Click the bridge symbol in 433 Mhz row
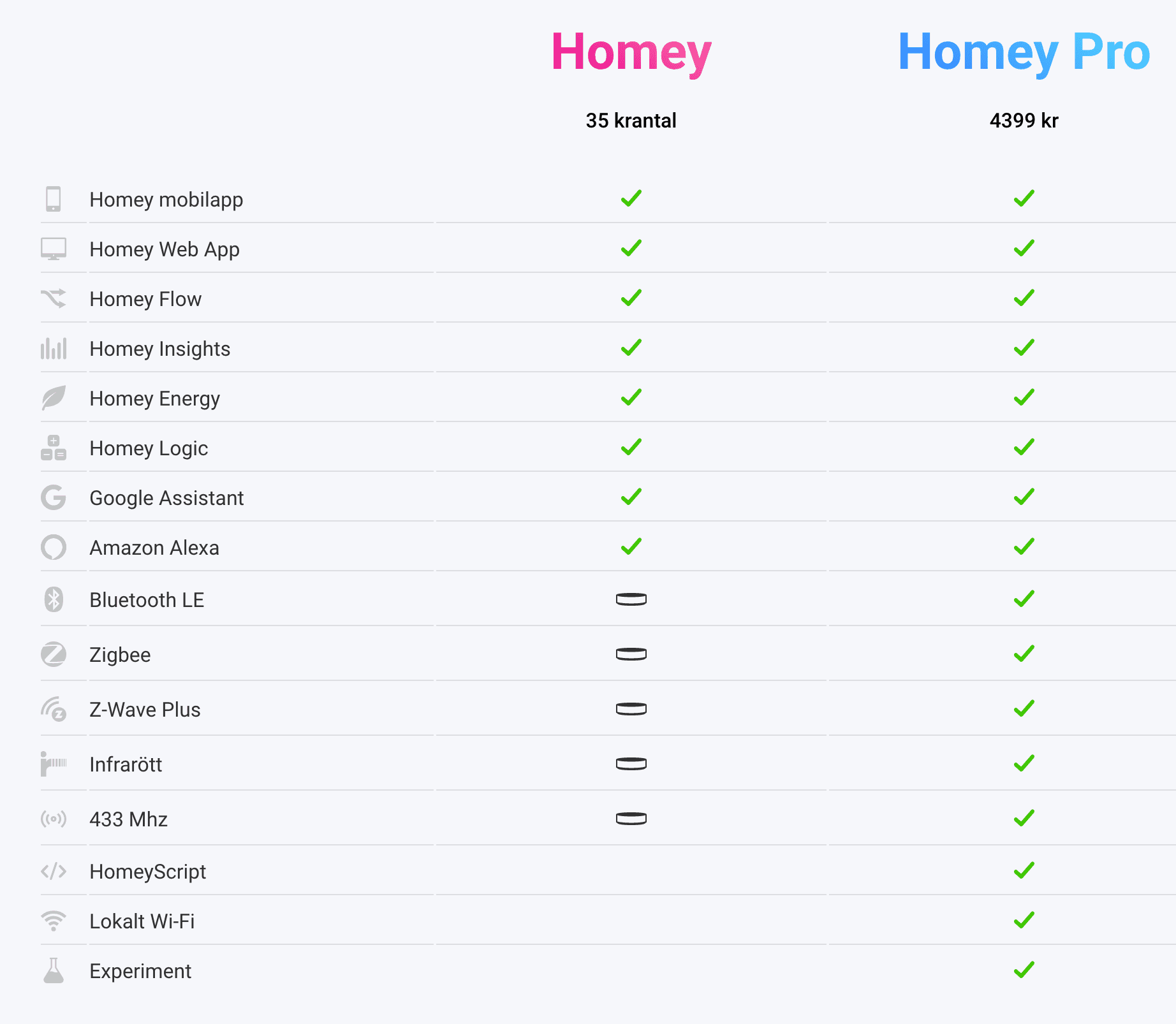The image size is (1176, 1024). tap(631, 819)
